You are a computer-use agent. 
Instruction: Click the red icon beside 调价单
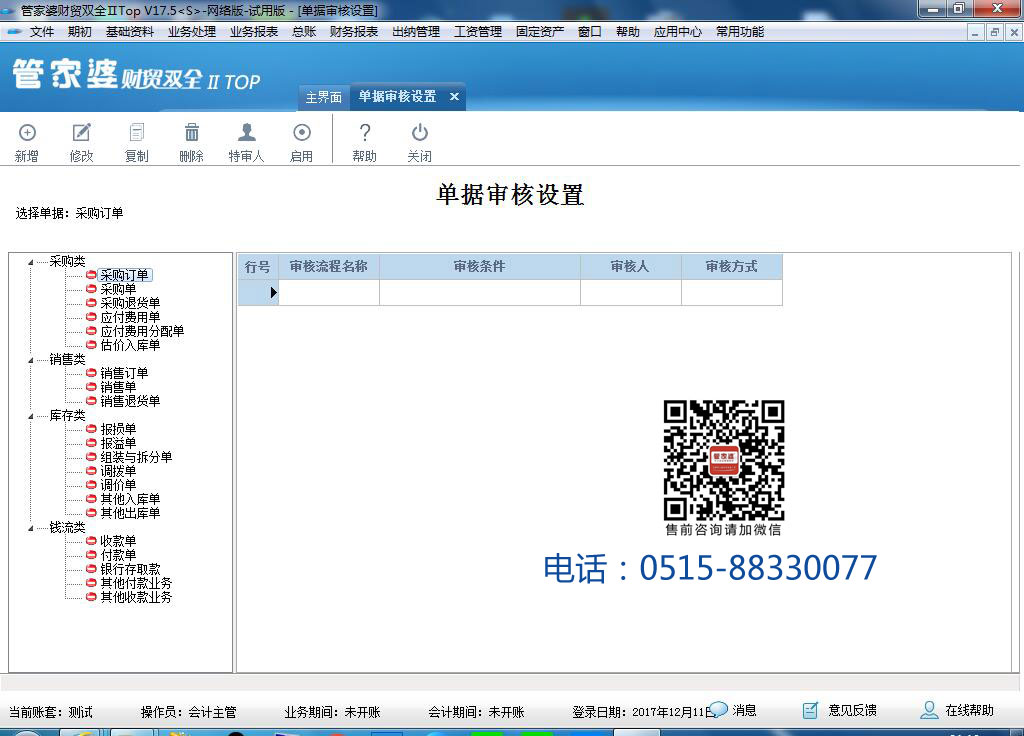tap(91, 485)
